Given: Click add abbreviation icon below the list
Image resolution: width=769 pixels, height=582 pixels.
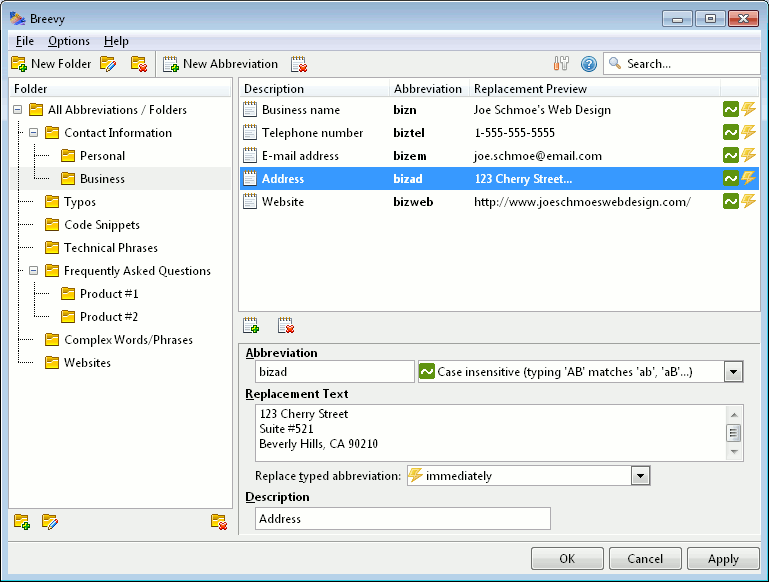Looking at the screenshot, I should pyautogui.click(x=251, y=325).
